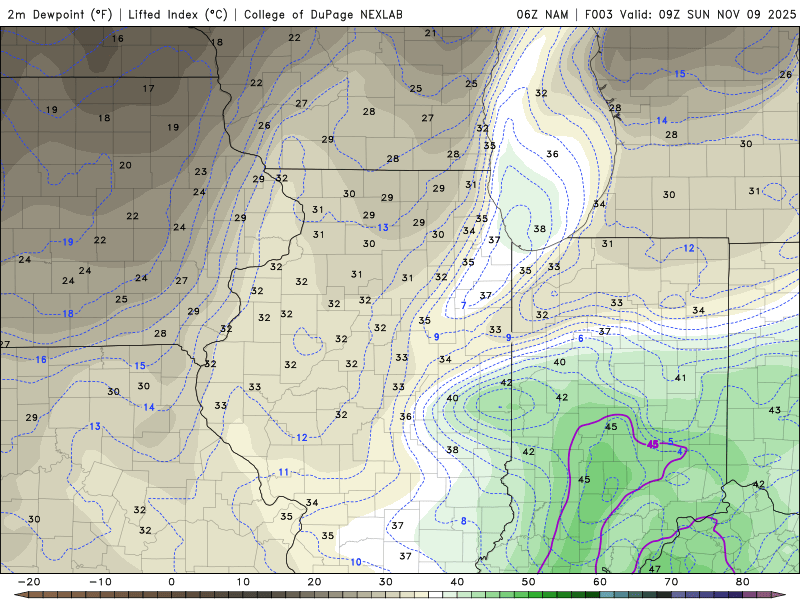
Task: Click the blue '11' lifted index contour label
Action: coord(284,472)
